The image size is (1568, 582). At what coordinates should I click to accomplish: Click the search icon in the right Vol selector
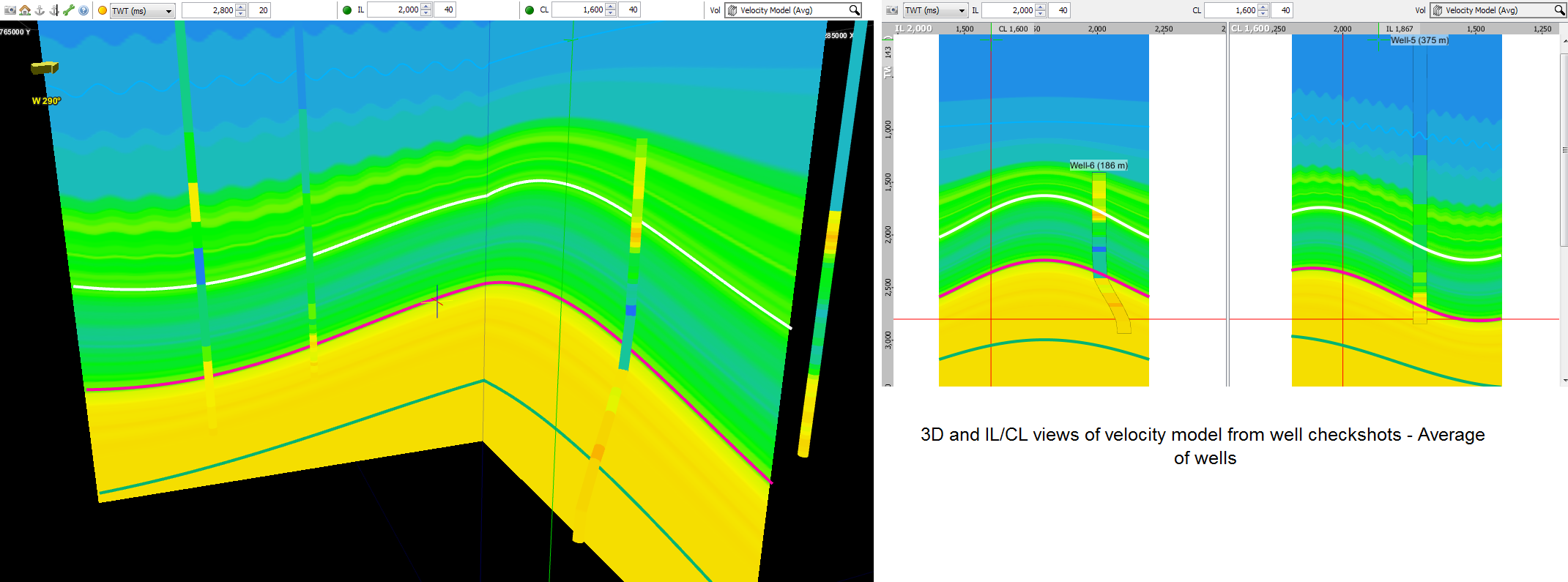pos(1559,10)
